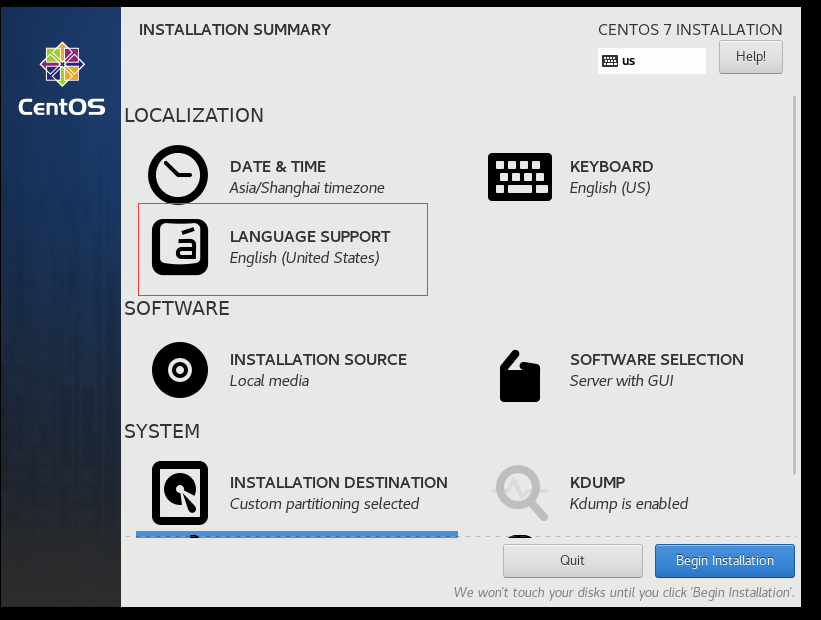Click the 'INSTALLATION DESTINATION' heading text
Screen dimensions: 821x620
point(339,482)
